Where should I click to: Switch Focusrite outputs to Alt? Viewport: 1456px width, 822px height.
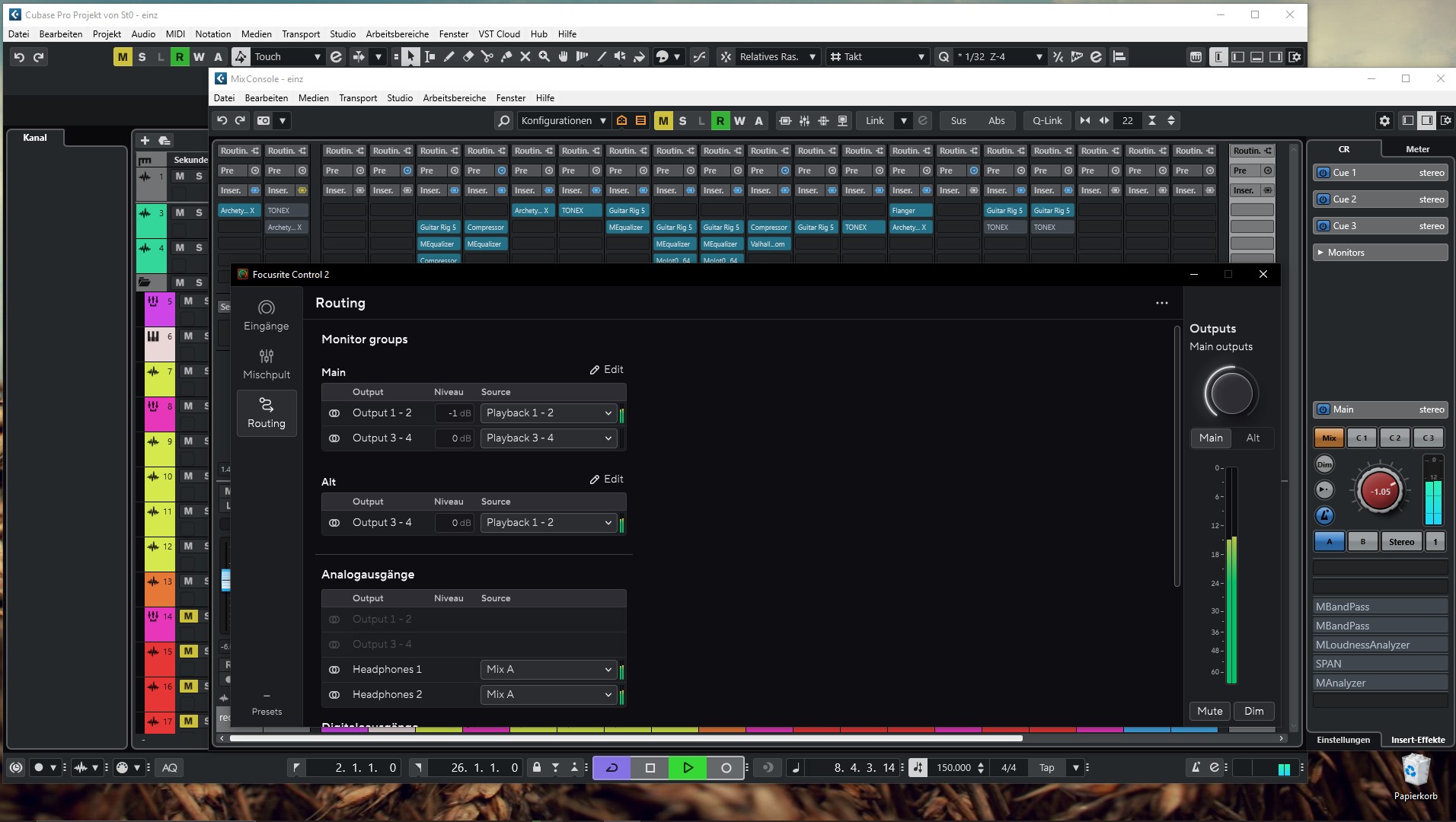[1252, 438]
